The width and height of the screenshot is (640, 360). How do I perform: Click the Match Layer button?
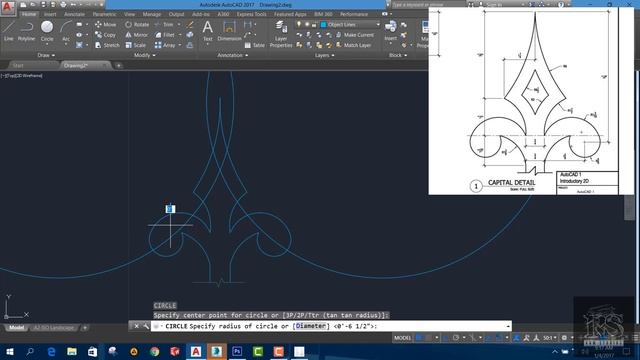353,45
